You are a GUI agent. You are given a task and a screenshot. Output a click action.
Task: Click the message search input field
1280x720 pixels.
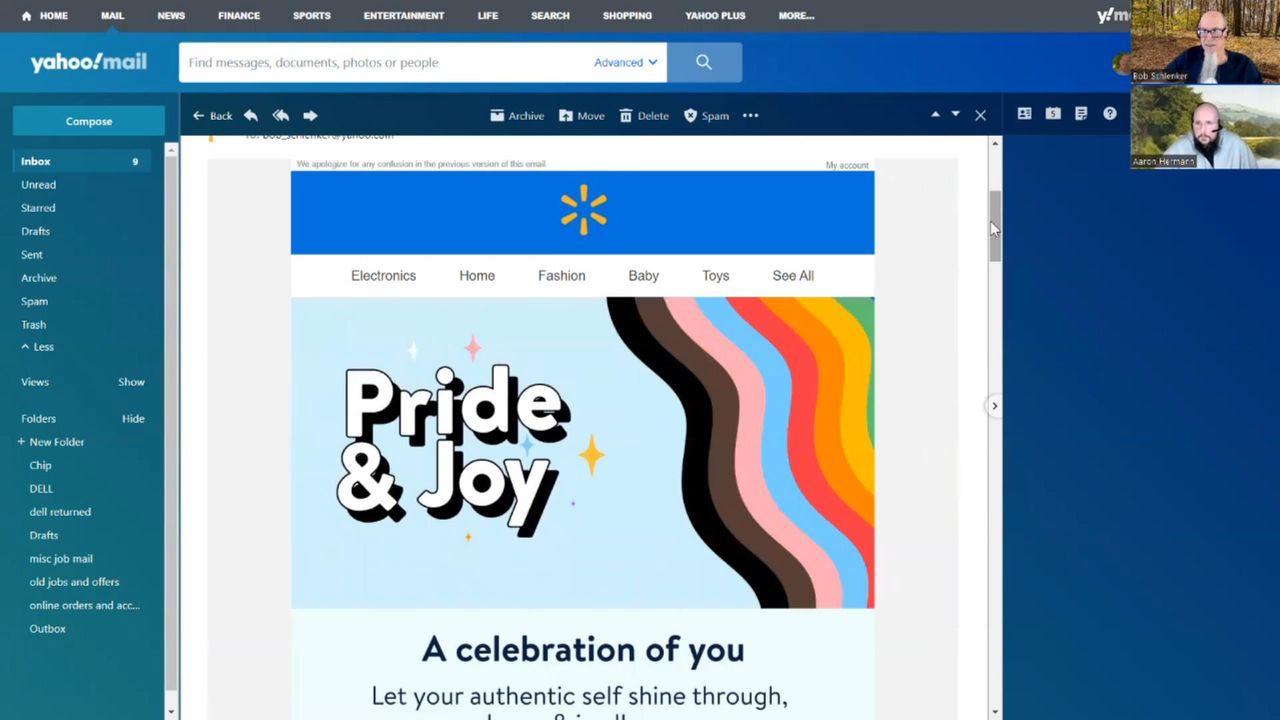[385, 62]
